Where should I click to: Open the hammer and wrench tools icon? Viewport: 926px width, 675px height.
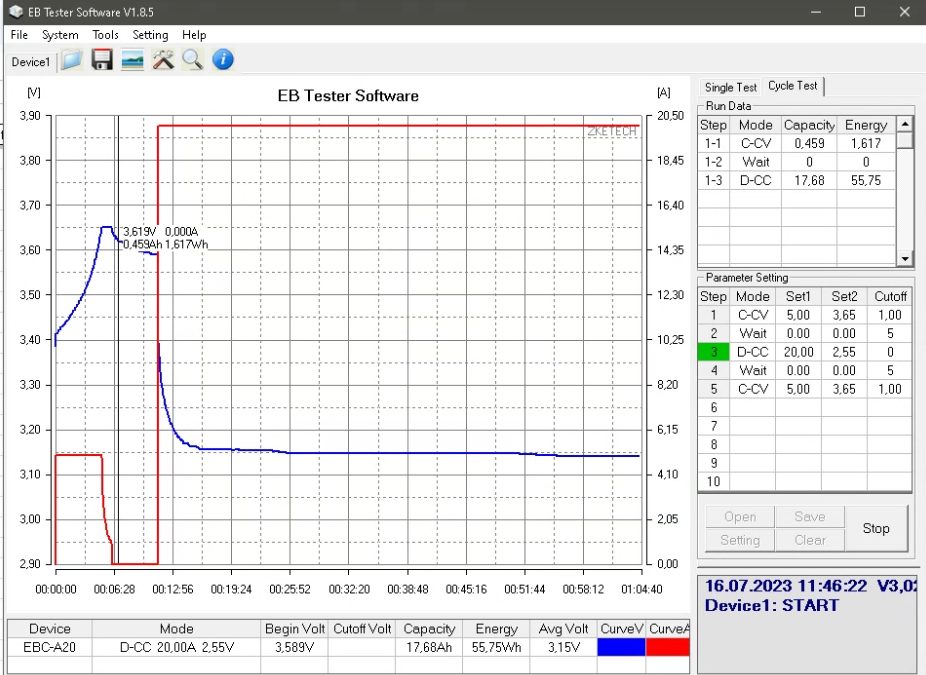pos(162,61)
